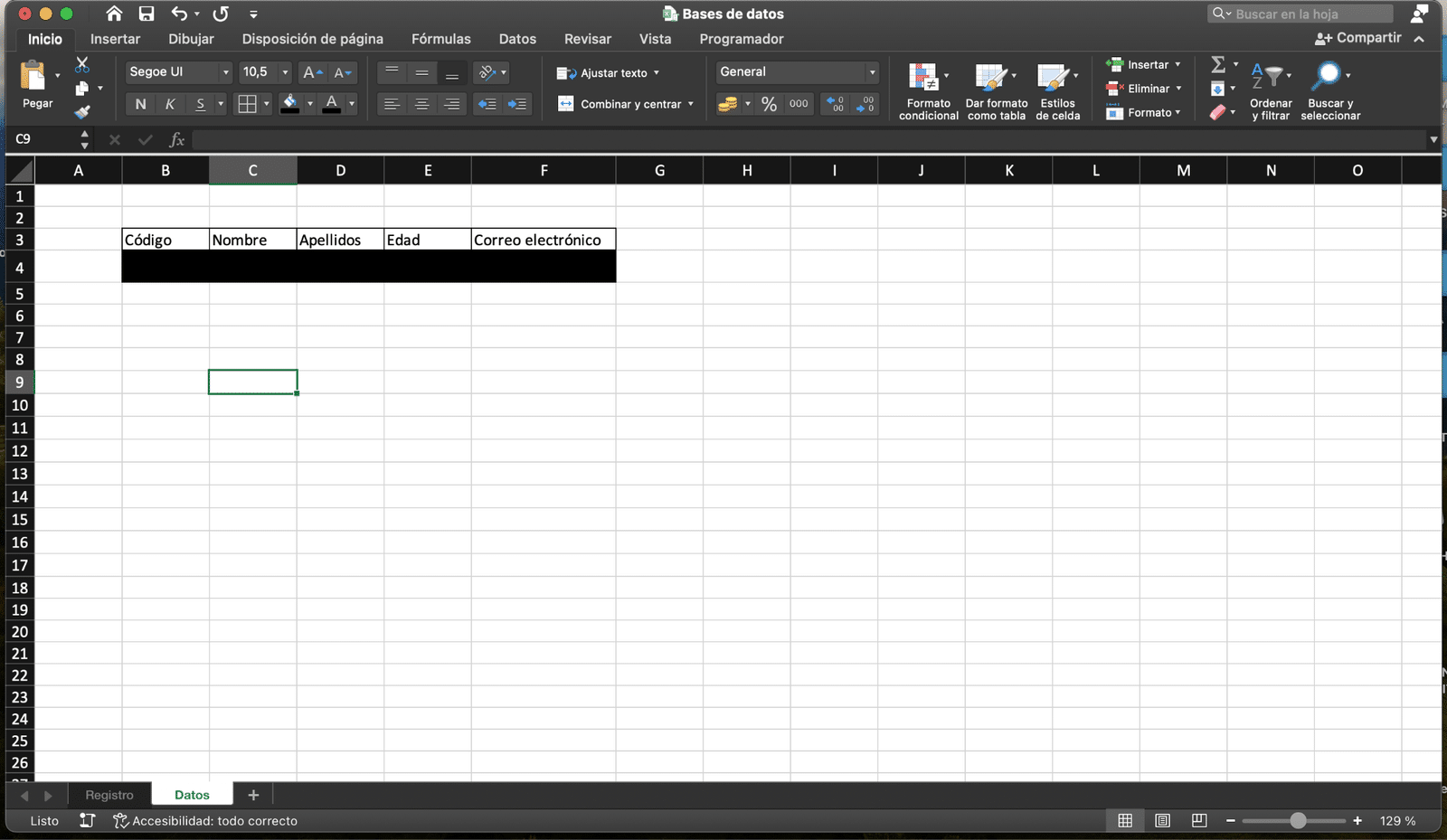Open Estilos de celda
The height and width of the screenshot is (840, 1447).
[1057, 90]
